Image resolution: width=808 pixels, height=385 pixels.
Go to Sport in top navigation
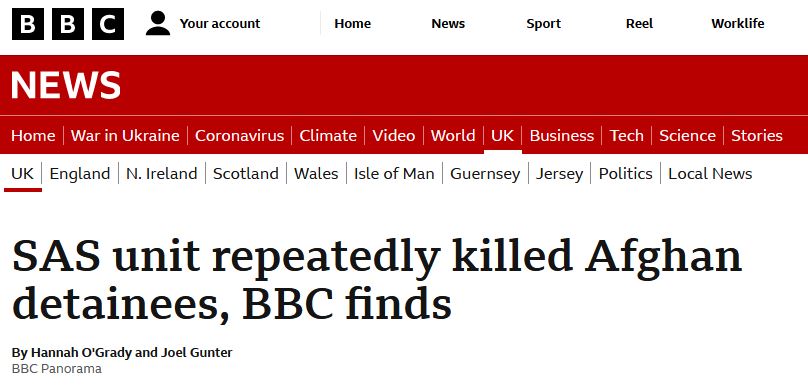pos(544,24)
